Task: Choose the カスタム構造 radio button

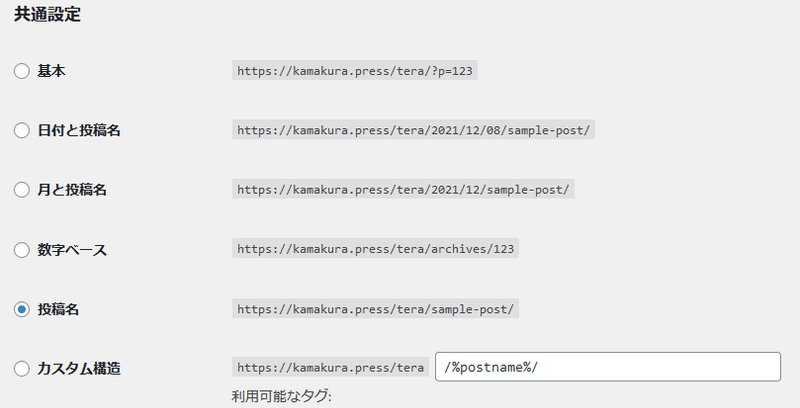Action: click(21, 368)
